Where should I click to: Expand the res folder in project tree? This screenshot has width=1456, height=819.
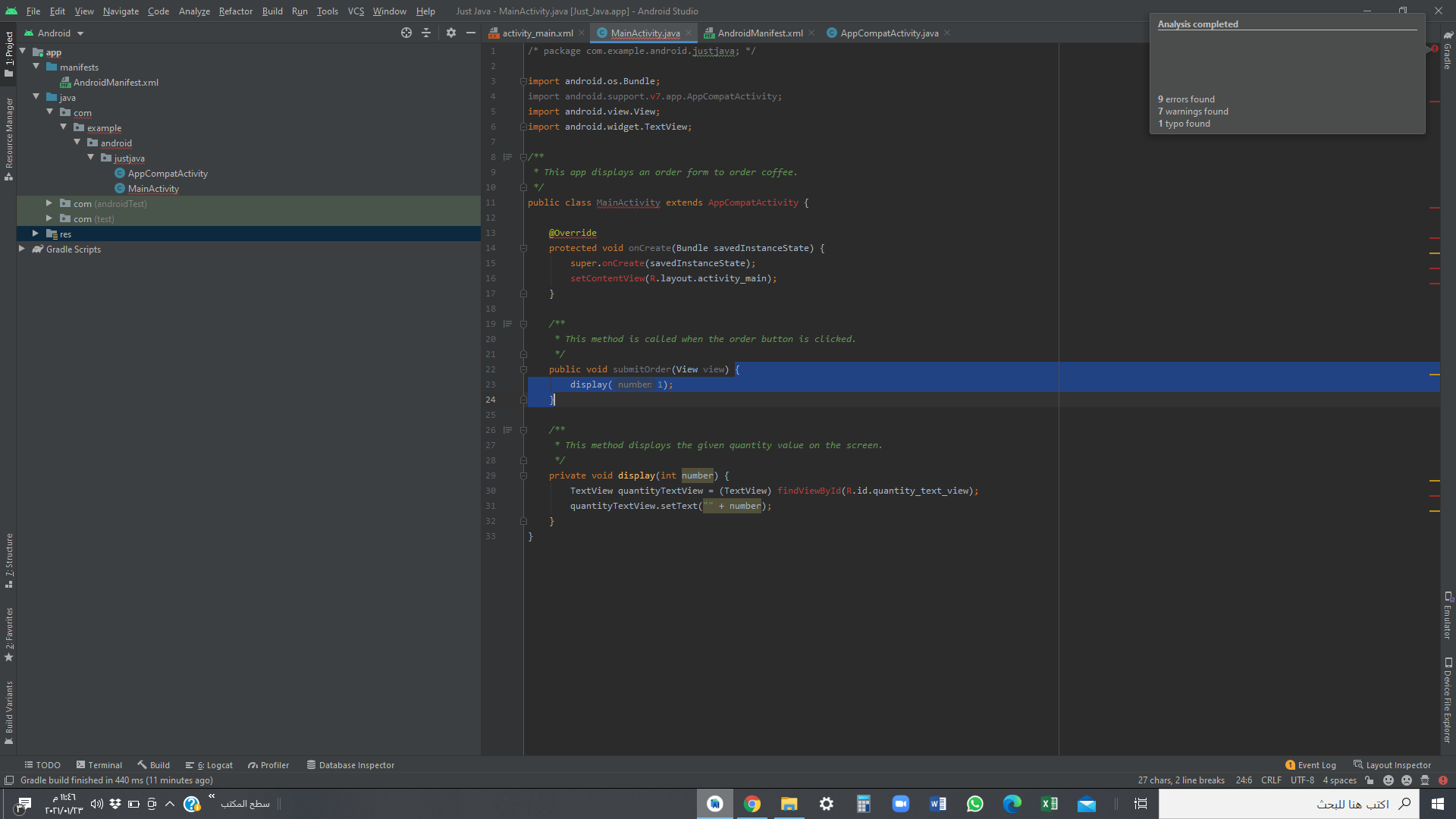pos(36,234)
